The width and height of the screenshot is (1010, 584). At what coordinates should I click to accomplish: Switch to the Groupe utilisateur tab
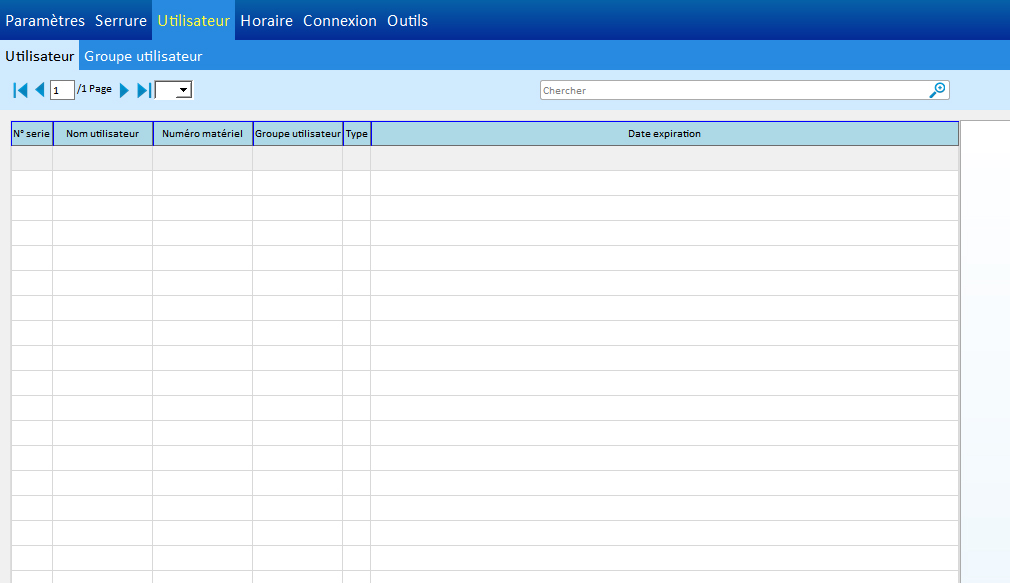[x=143, y=56]
